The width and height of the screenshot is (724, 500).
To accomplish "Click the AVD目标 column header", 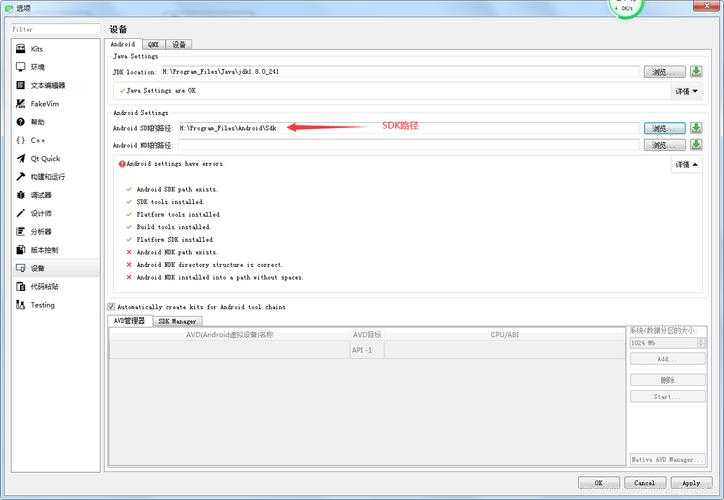I will (367, 335).
